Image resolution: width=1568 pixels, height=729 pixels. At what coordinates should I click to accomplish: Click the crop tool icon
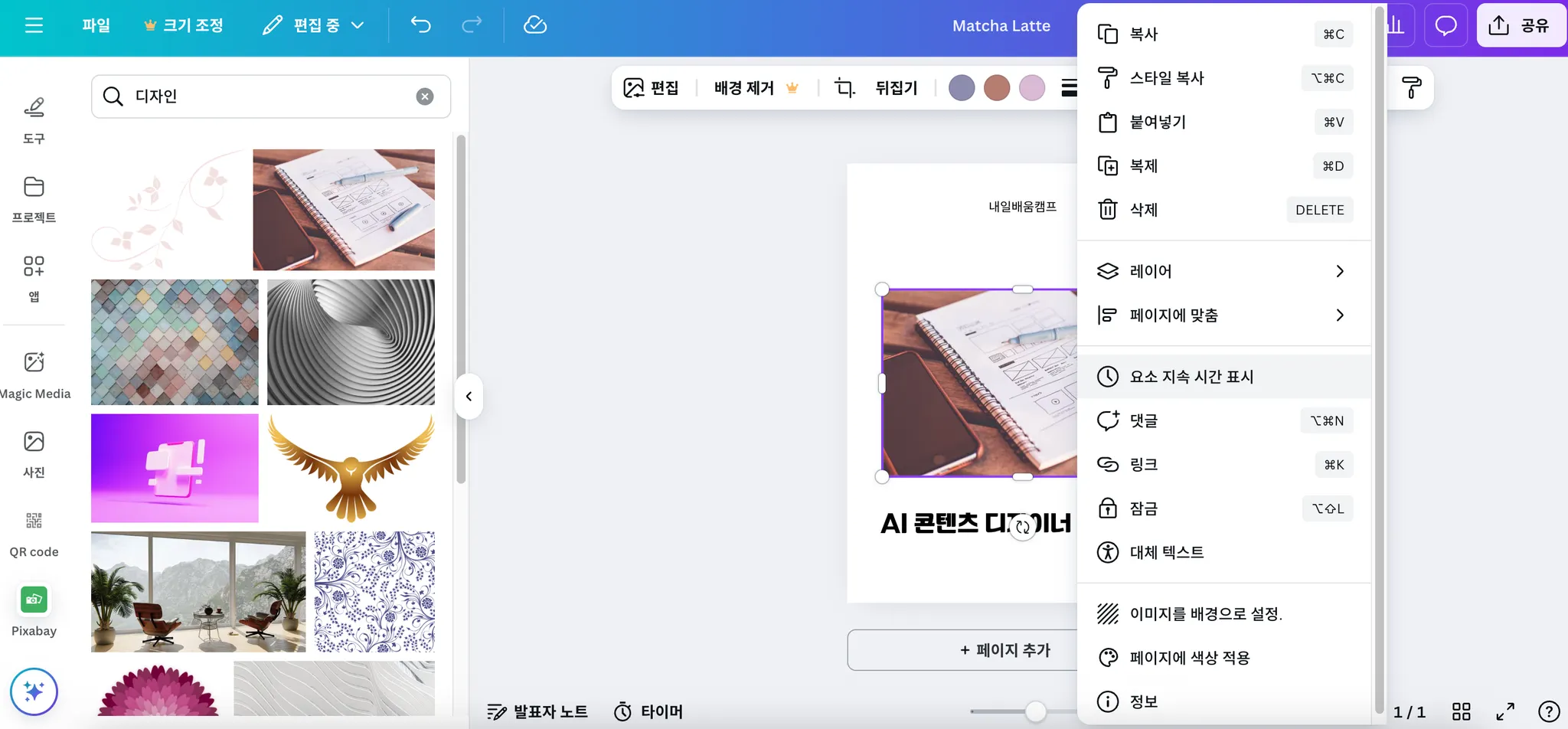(x=844, y=88)
